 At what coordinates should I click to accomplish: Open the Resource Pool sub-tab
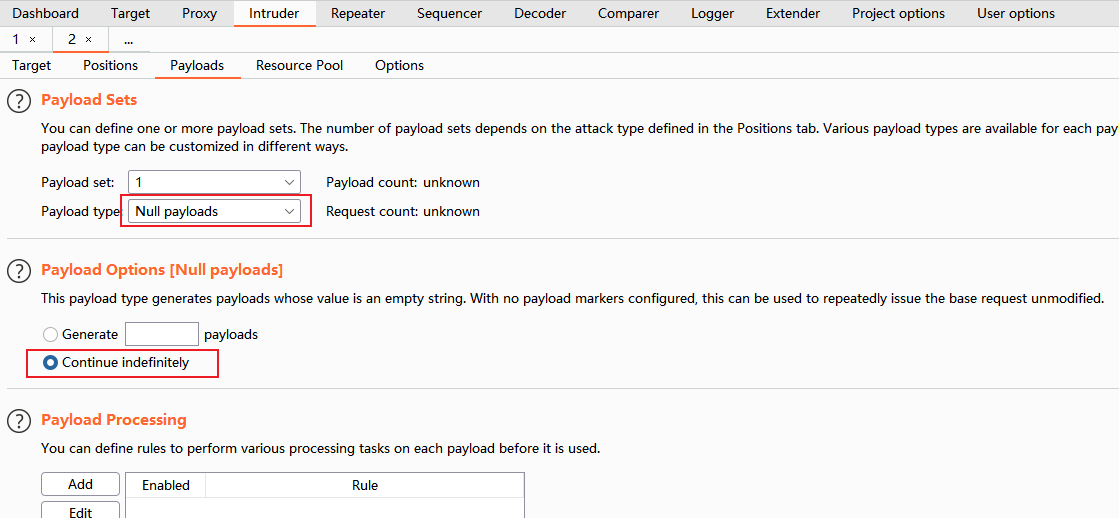coord(300,66)
